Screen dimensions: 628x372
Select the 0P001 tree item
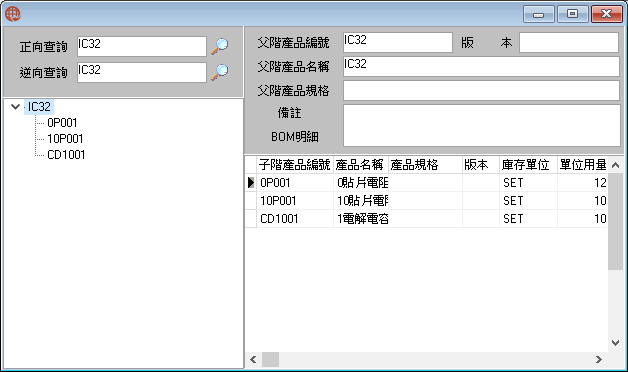[62, 123]
